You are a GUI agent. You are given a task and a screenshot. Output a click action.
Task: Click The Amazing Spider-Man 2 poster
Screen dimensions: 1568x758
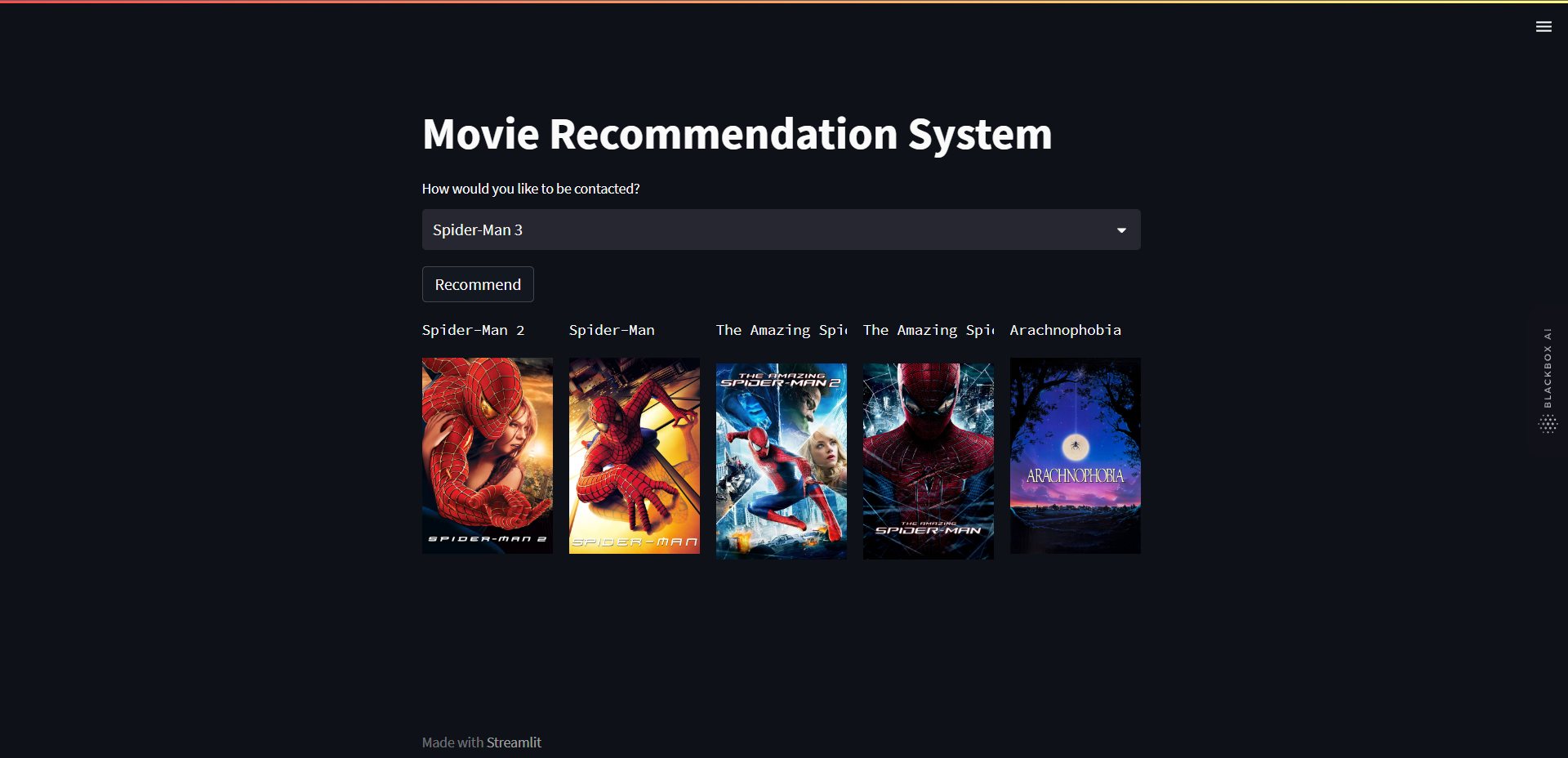(x=782, y=461)
